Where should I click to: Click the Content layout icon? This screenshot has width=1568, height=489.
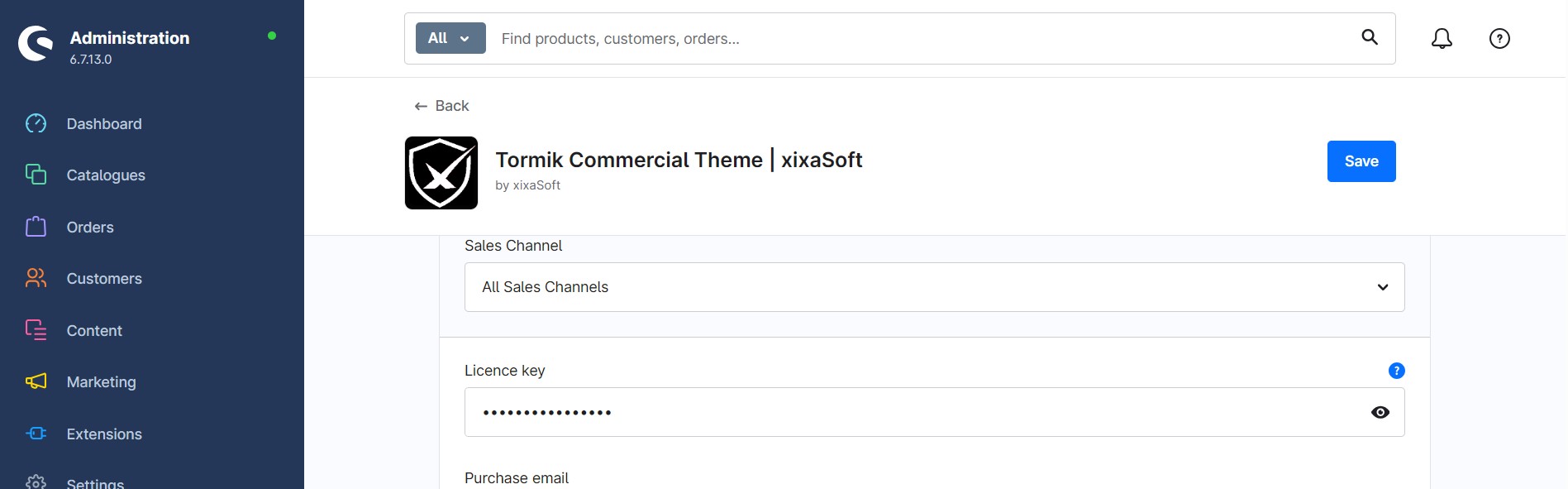[x=36, y=330]
